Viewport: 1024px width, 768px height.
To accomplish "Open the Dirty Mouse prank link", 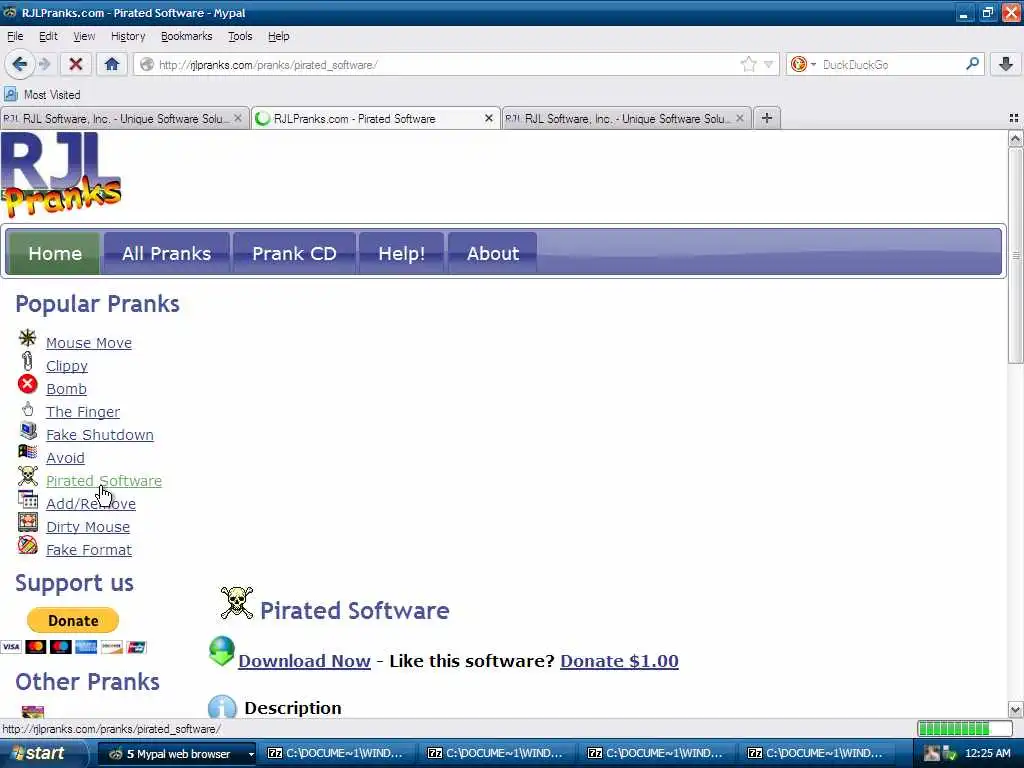I will [x=88, y=527].
